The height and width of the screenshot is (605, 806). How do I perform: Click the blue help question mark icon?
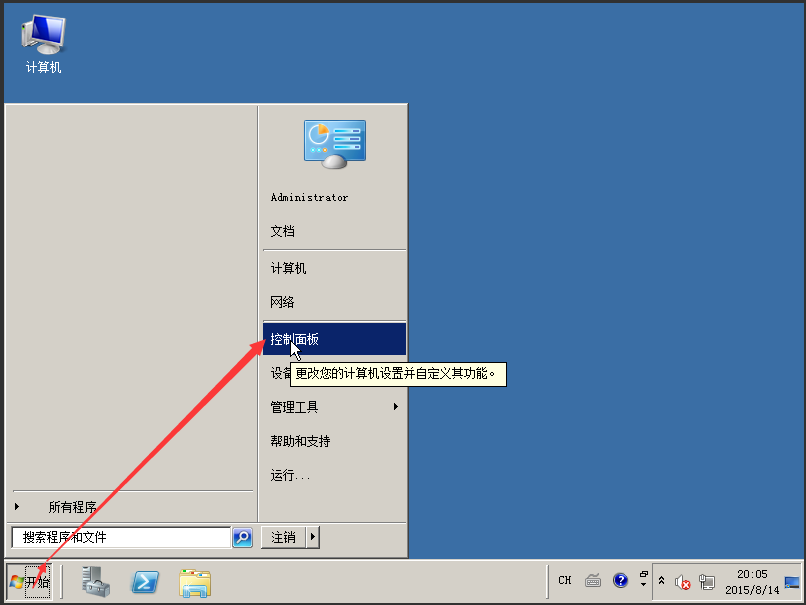(620, 580)
